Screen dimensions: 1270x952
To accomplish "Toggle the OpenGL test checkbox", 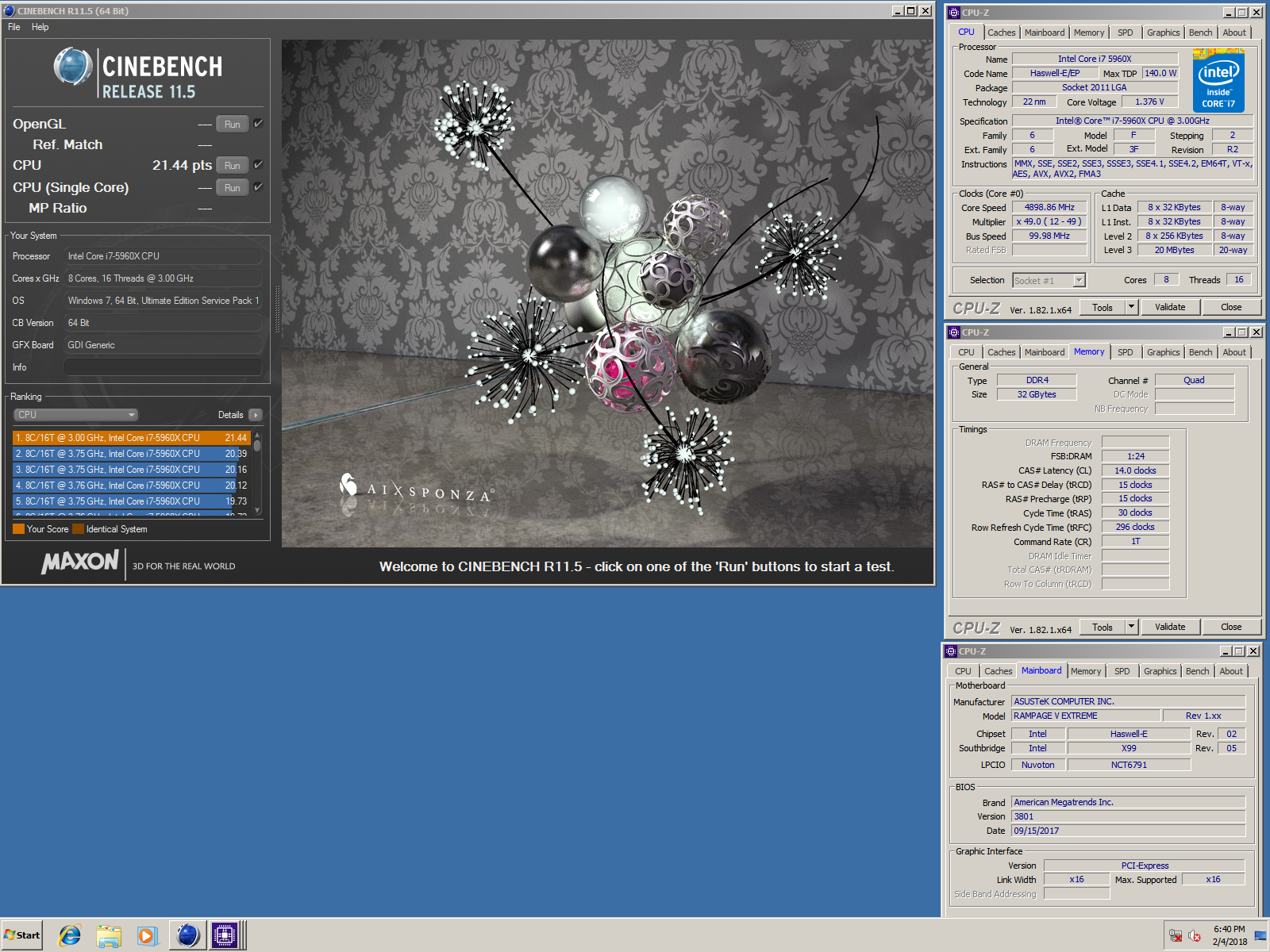I will [x=258, y=124].
